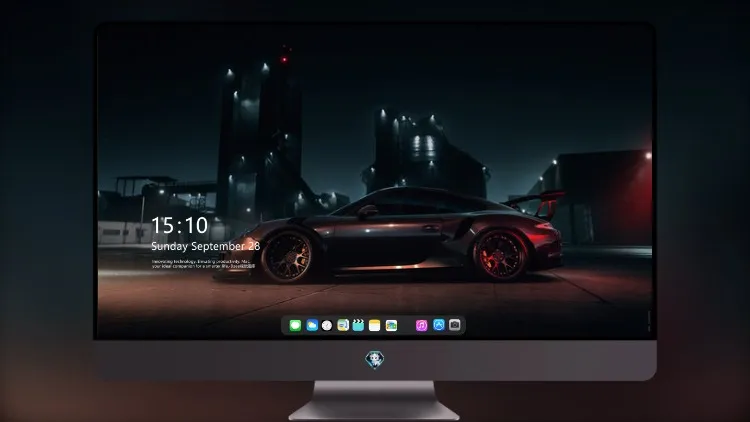Select the Sunday September 28 date text
This screenshot has width=750, height=422.
point(206,246)
